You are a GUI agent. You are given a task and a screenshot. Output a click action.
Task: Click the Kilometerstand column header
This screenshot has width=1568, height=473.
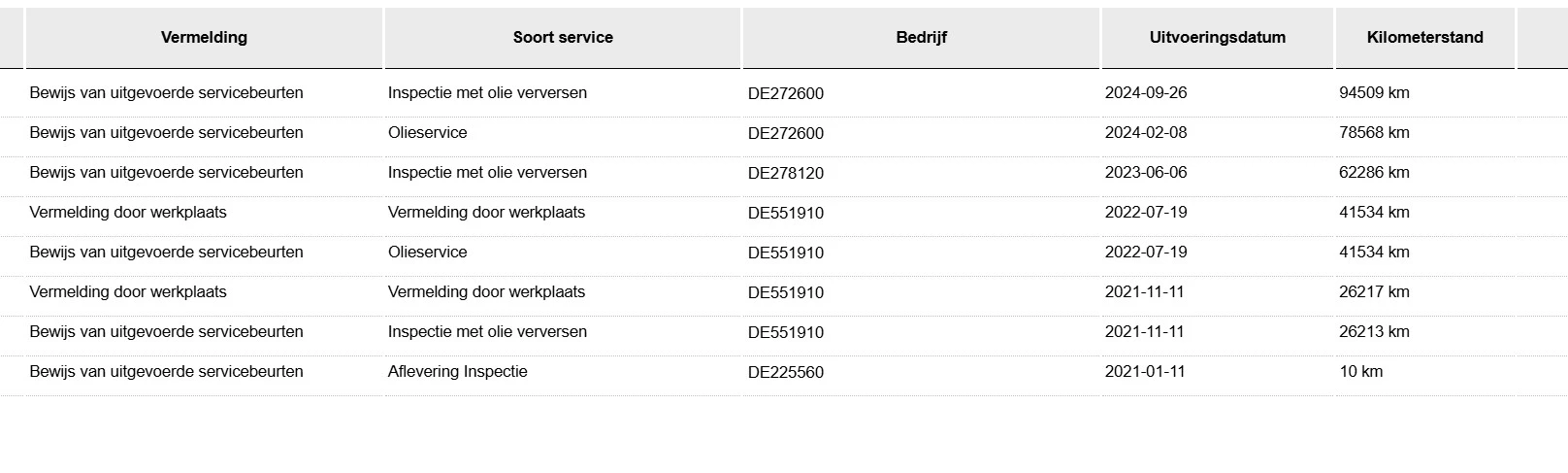pyautogui.click(x=1424, y=38)
